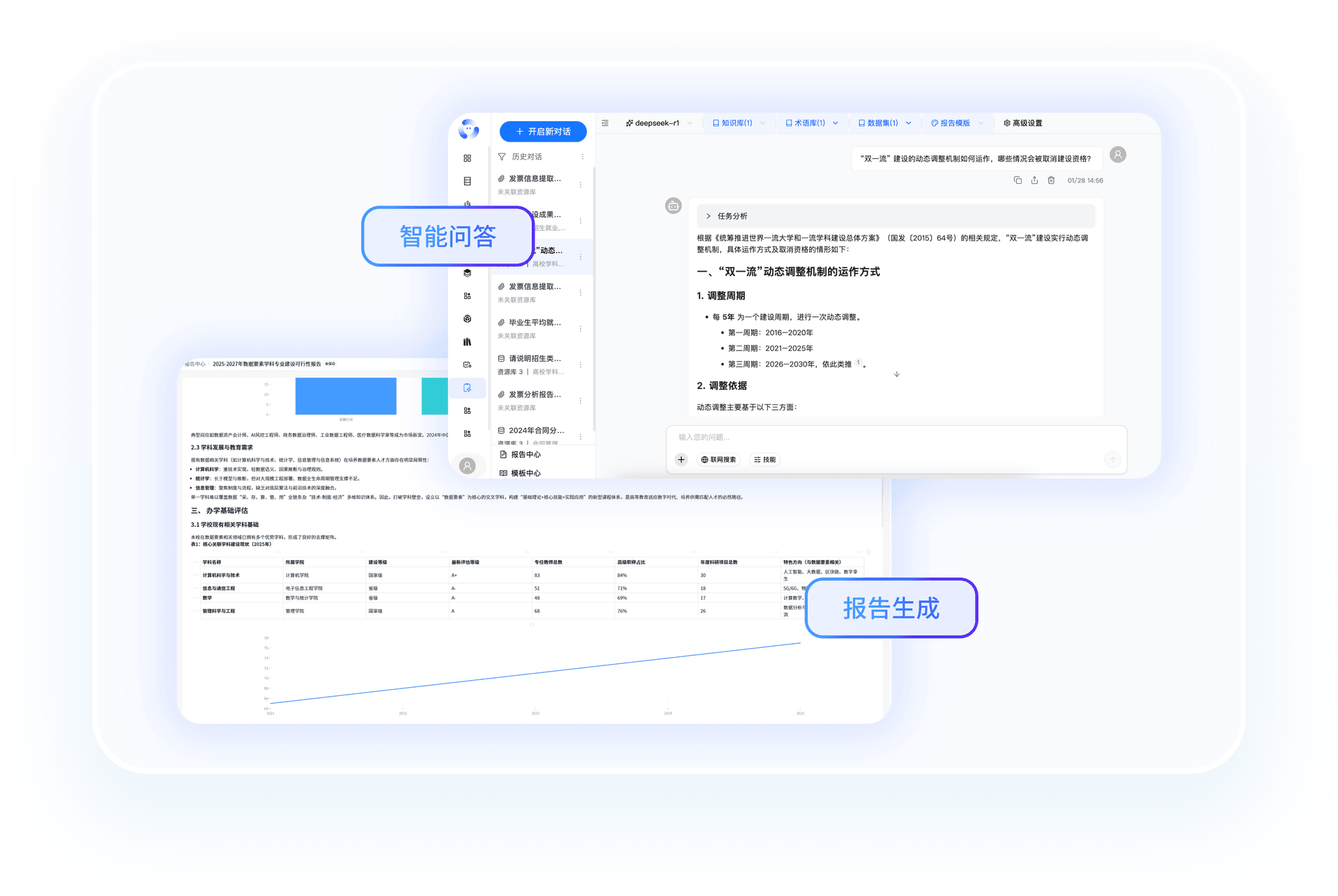Open 报告中心 in the sidebar
This screenshot has height=896, width=1338.
tap(525, 454)
